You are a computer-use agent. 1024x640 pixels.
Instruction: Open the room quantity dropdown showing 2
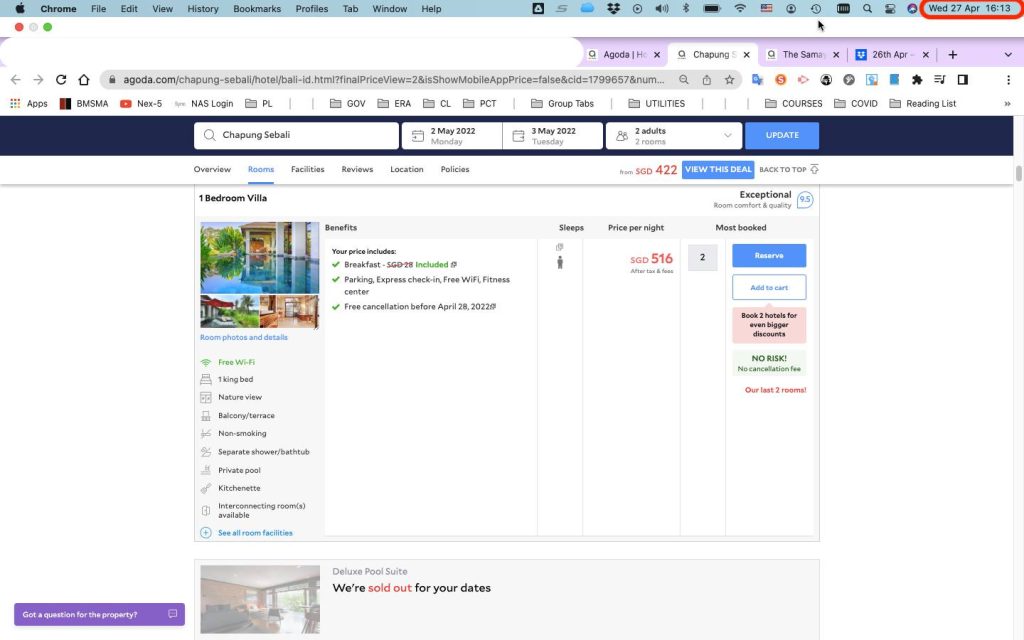(703, 257)
